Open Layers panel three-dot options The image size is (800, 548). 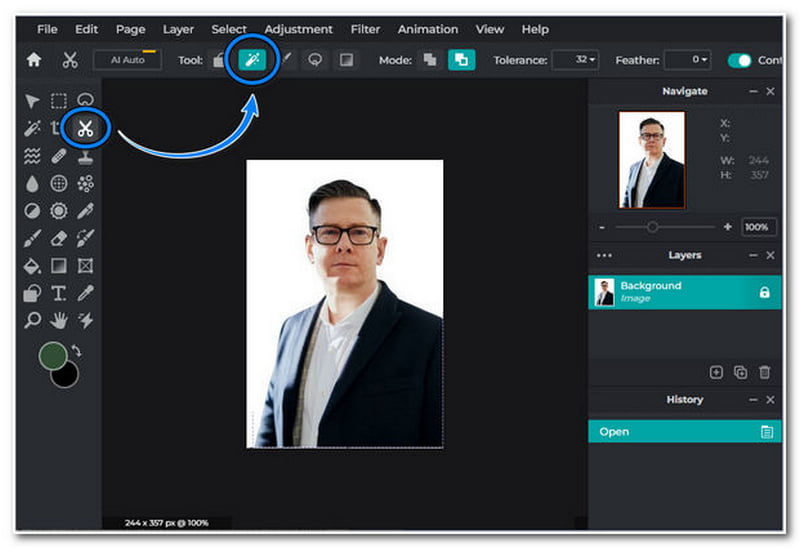coord(604,255)
